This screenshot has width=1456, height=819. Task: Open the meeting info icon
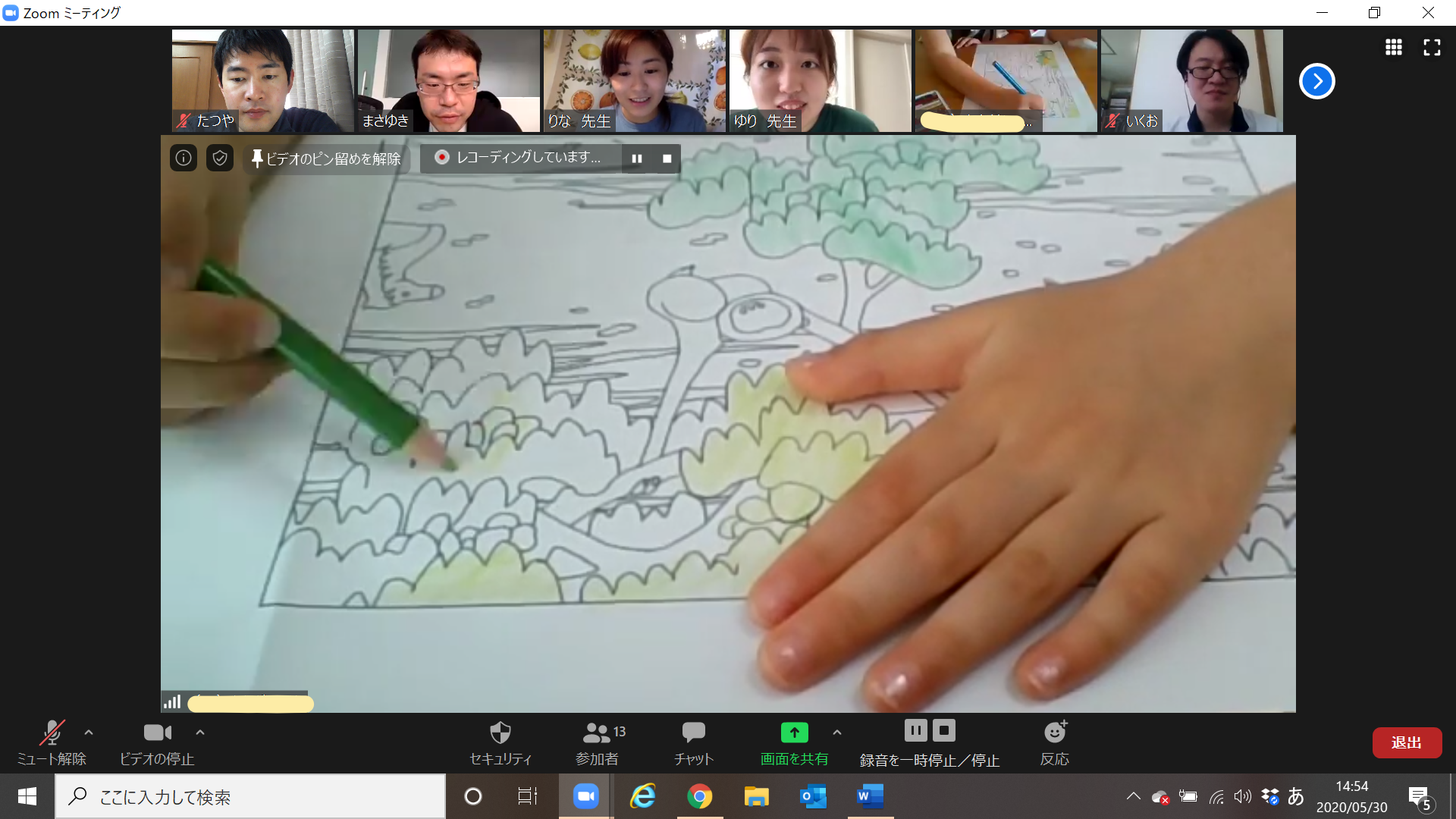(184, 158)
